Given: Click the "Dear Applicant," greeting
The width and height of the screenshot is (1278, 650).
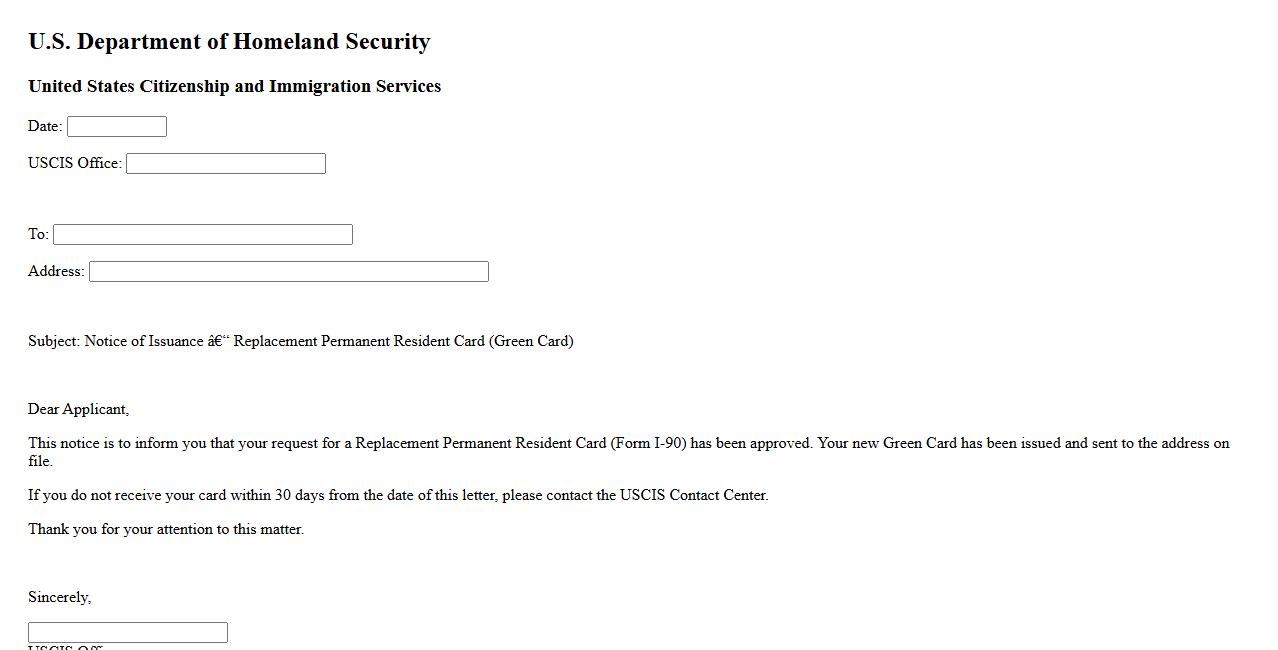Looking at the screenshot, I should click(x=78, y=409).
